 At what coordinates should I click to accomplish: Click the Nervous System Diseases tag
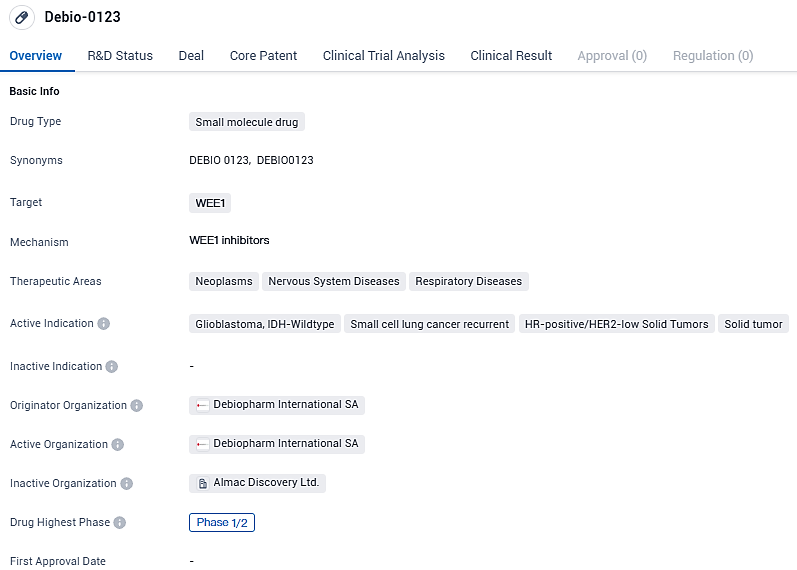(334, 281)
